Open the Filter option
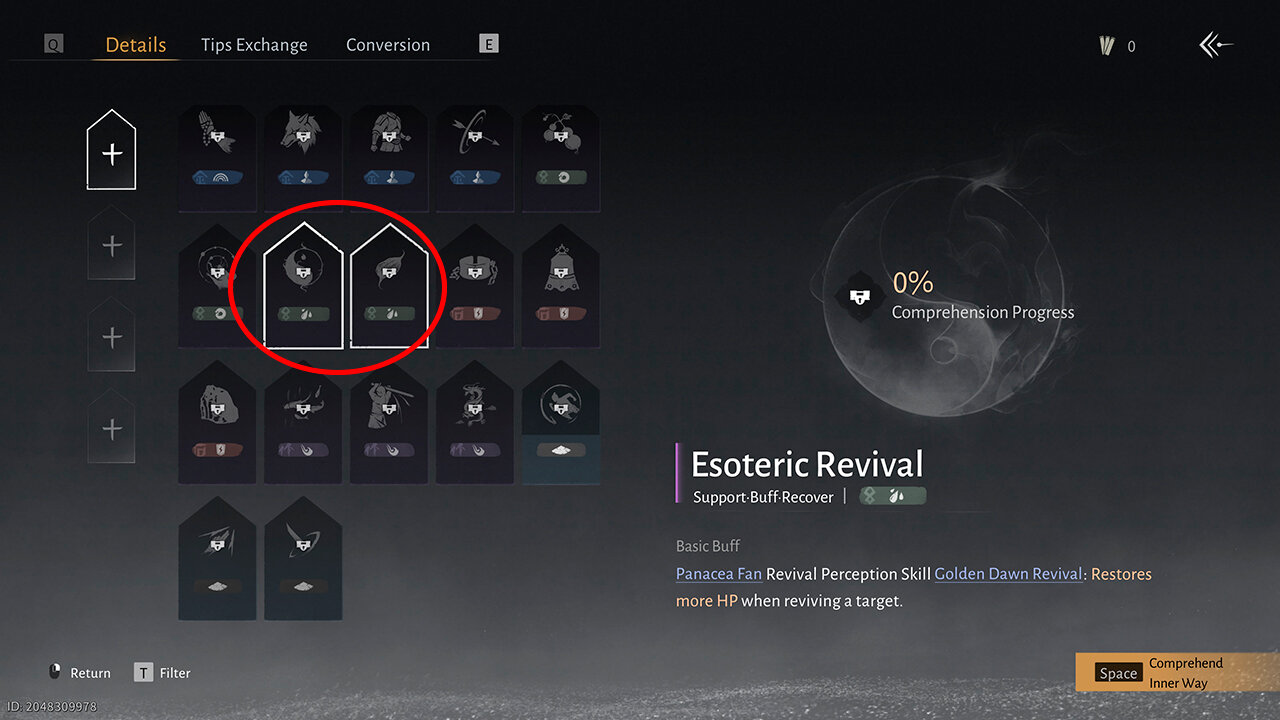The height and width of the screenshot is (720, 1280). coord(163,673)
